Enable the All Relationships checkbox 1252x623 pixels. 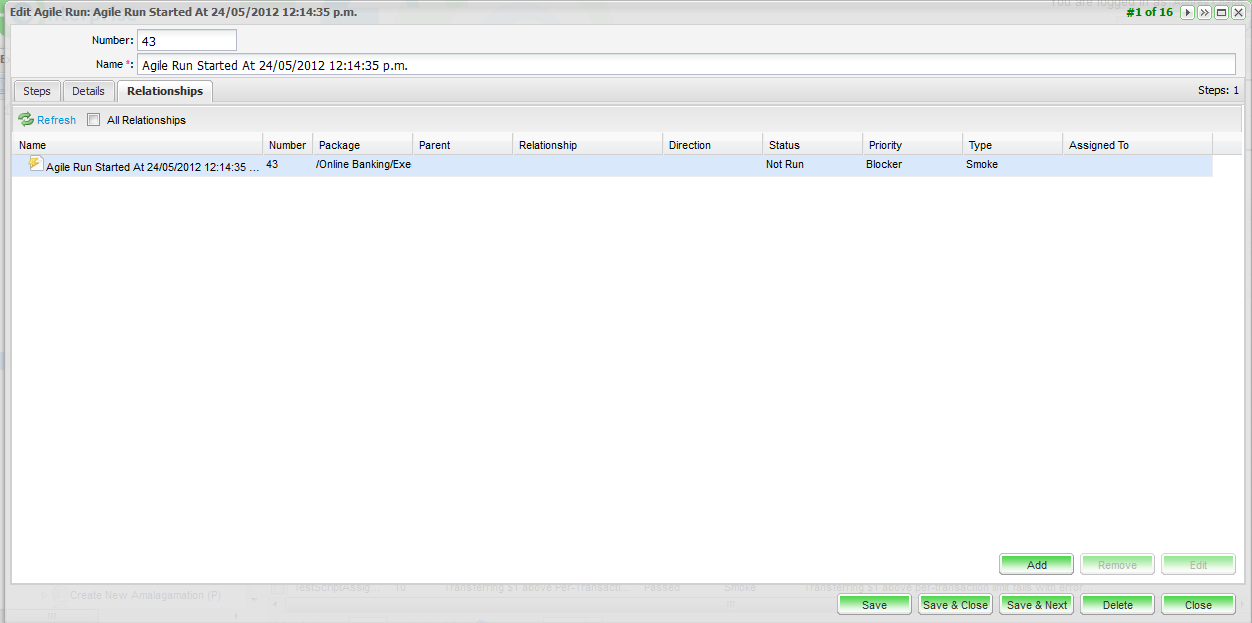pos(94,120)
